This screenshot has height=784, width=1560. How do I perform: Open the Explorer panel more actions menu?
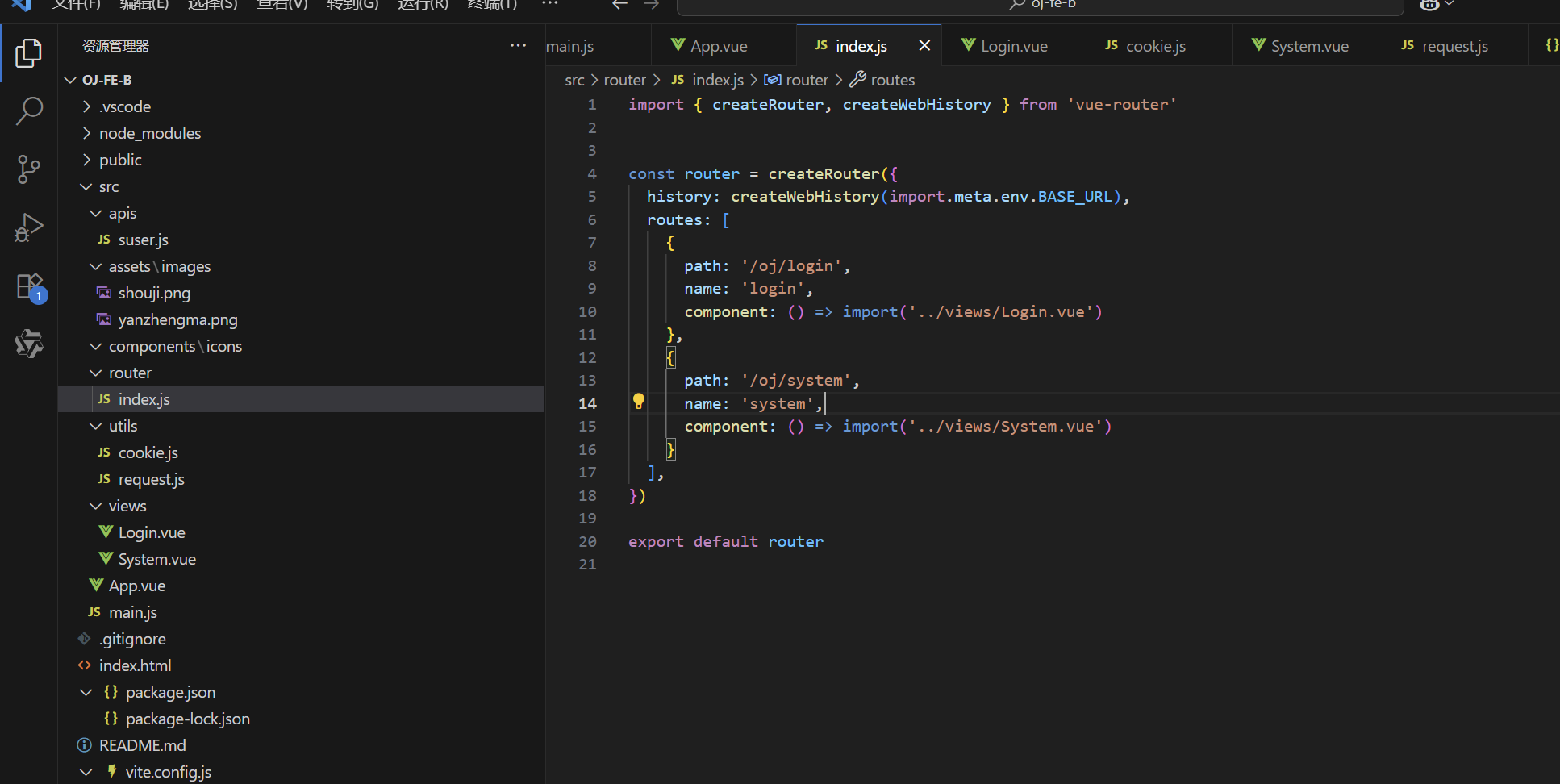pyautogui.click(x=518, y=46)
